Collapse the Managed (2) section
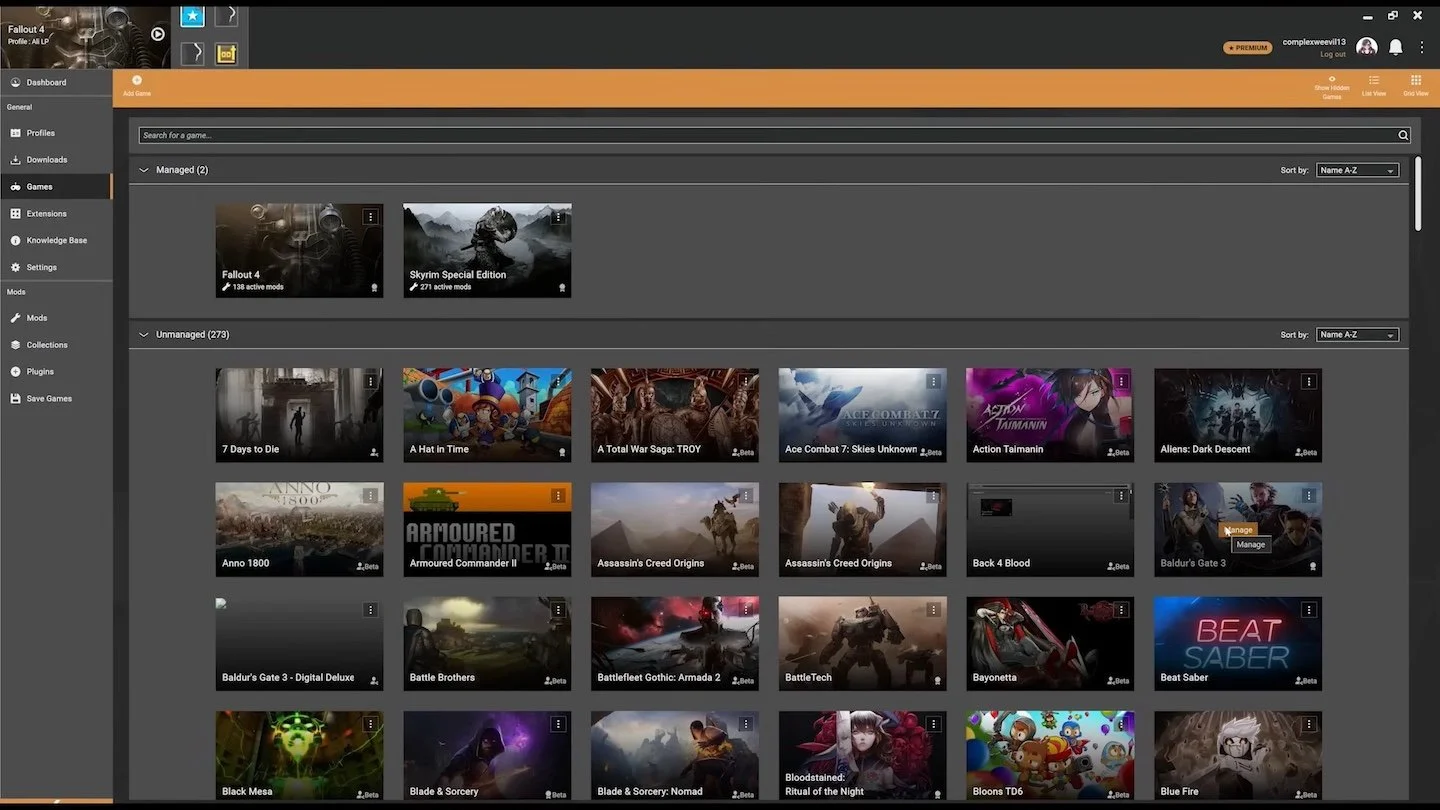Screen dimensions: 1440x810 (x=144, y=170)
